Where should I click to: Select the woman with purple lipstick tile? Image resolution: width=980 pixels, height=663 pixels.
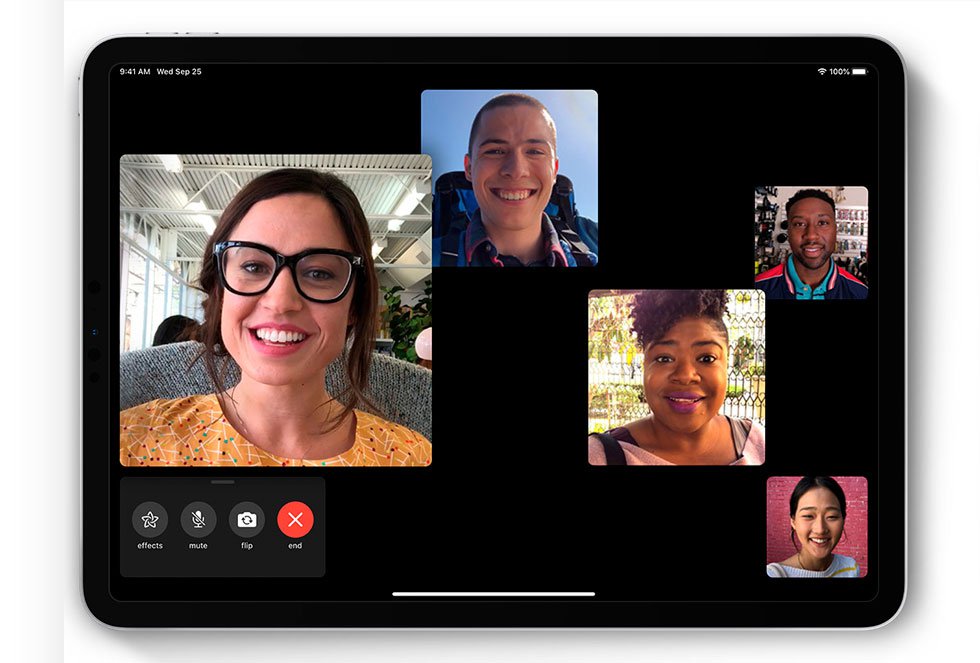pos(676,377)
